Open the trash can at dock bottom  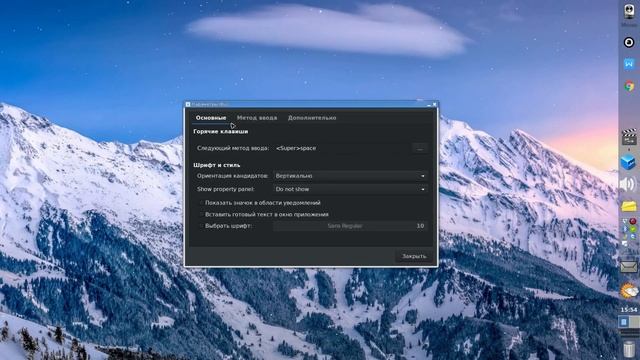(x=629, y=349)
